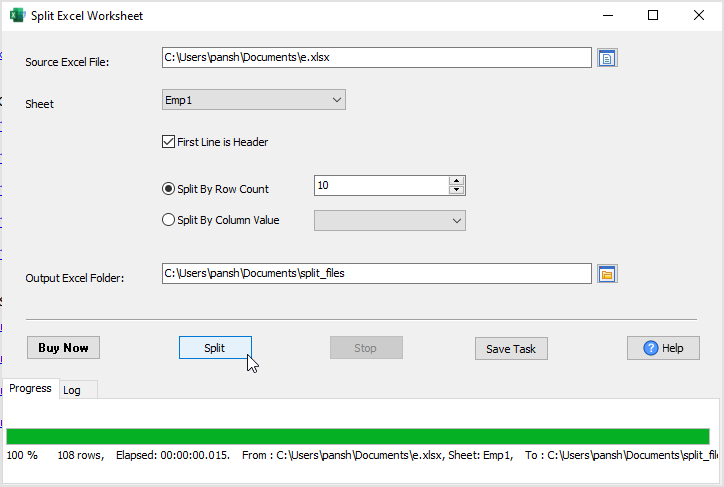Click the row count number field
Viewport: 724px width, 487px height.
coord(380,186)
